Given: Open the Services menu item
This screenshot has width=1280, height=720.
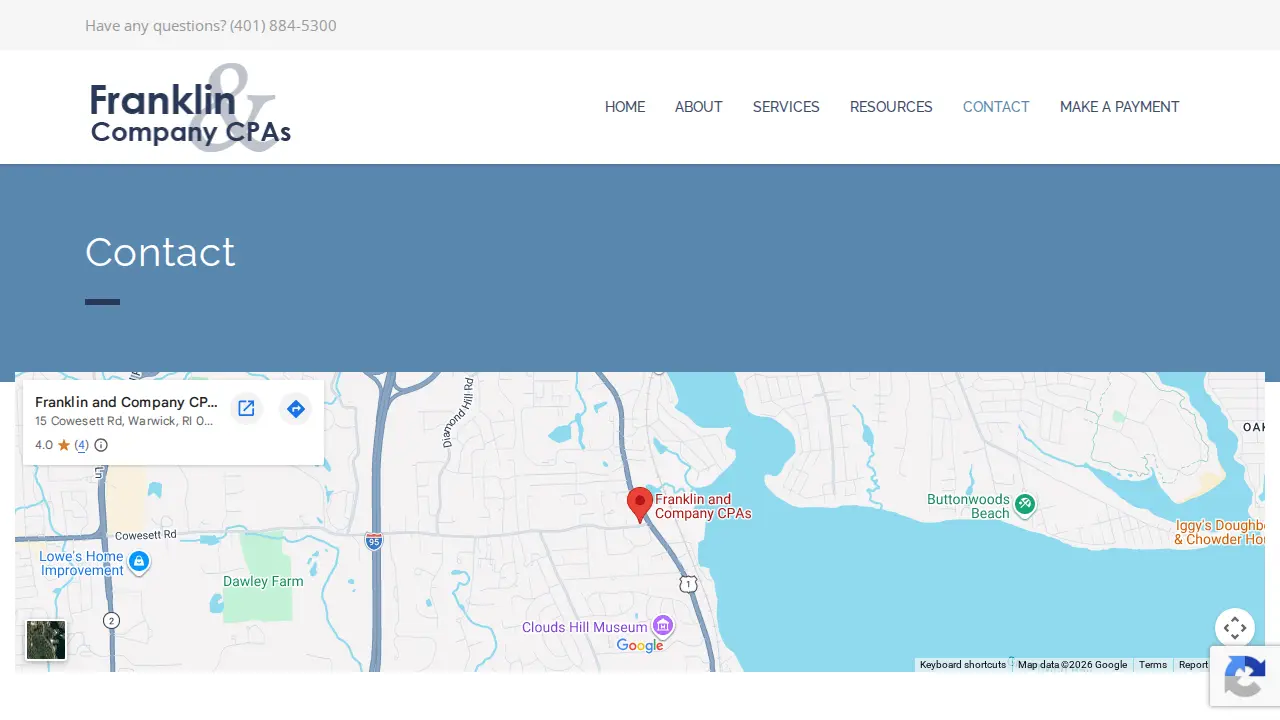Looking at the screenshot, I should point(786,107).
